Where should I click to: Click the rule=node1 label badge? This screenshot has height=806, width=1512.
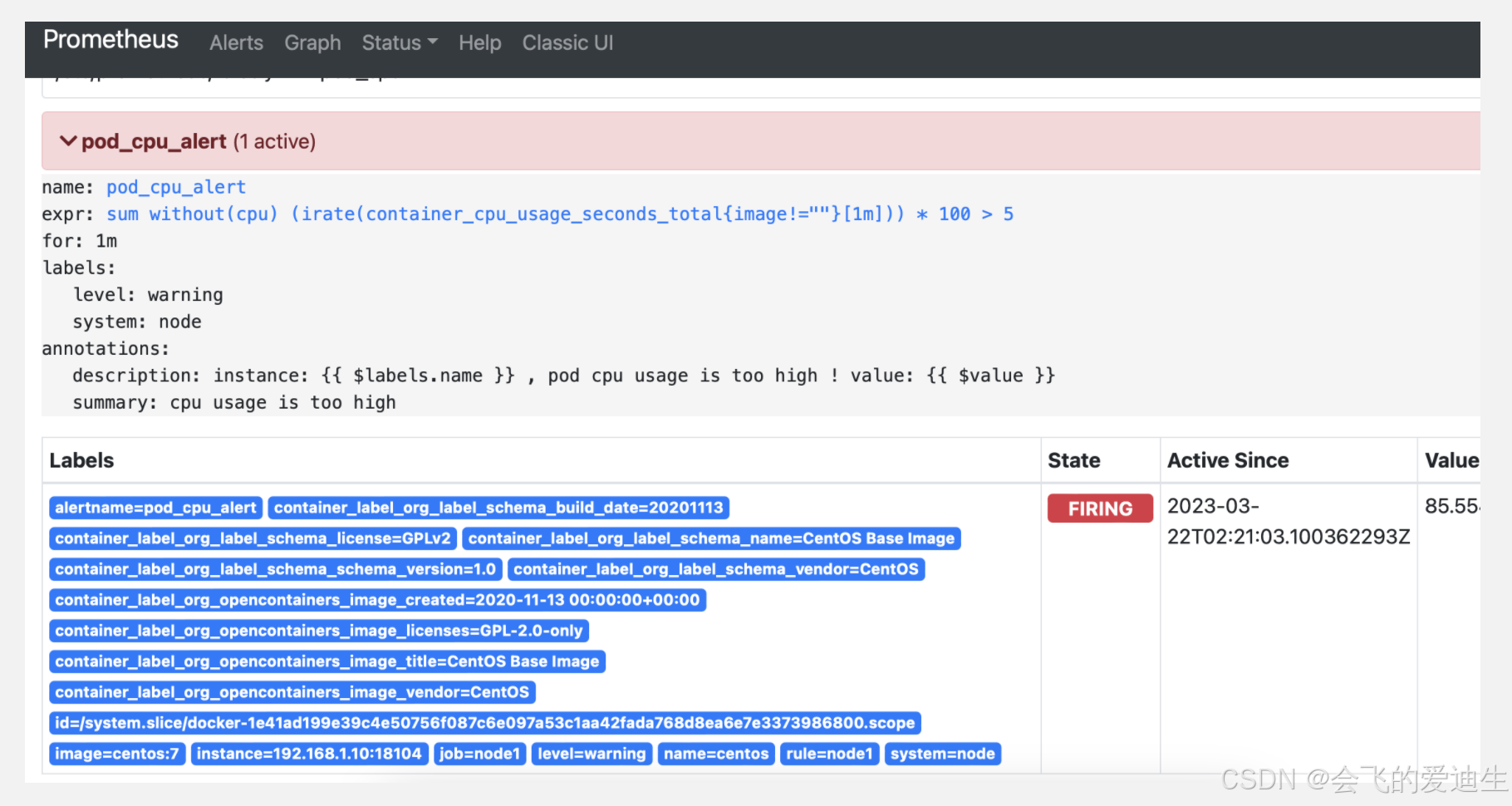pyautogui.click(x=829, y=754)
